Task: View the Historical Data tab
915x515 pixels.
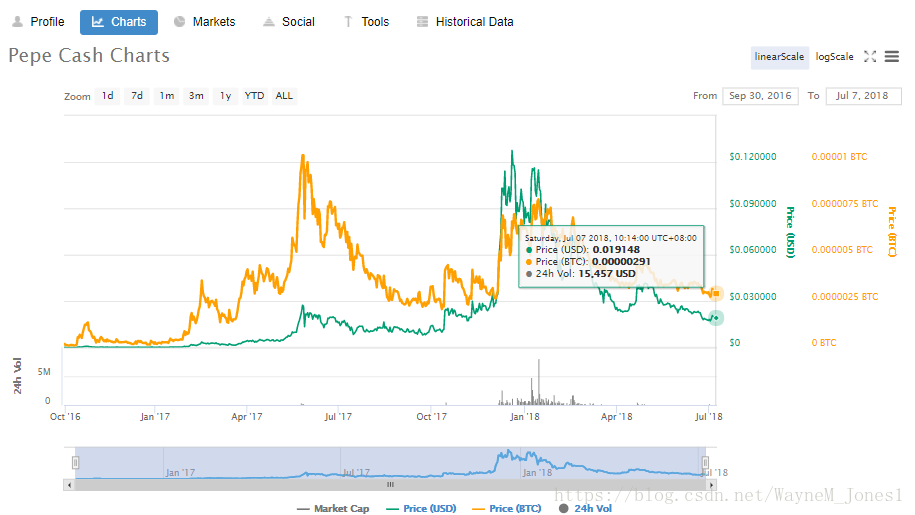Action: [x=465, y=22]
